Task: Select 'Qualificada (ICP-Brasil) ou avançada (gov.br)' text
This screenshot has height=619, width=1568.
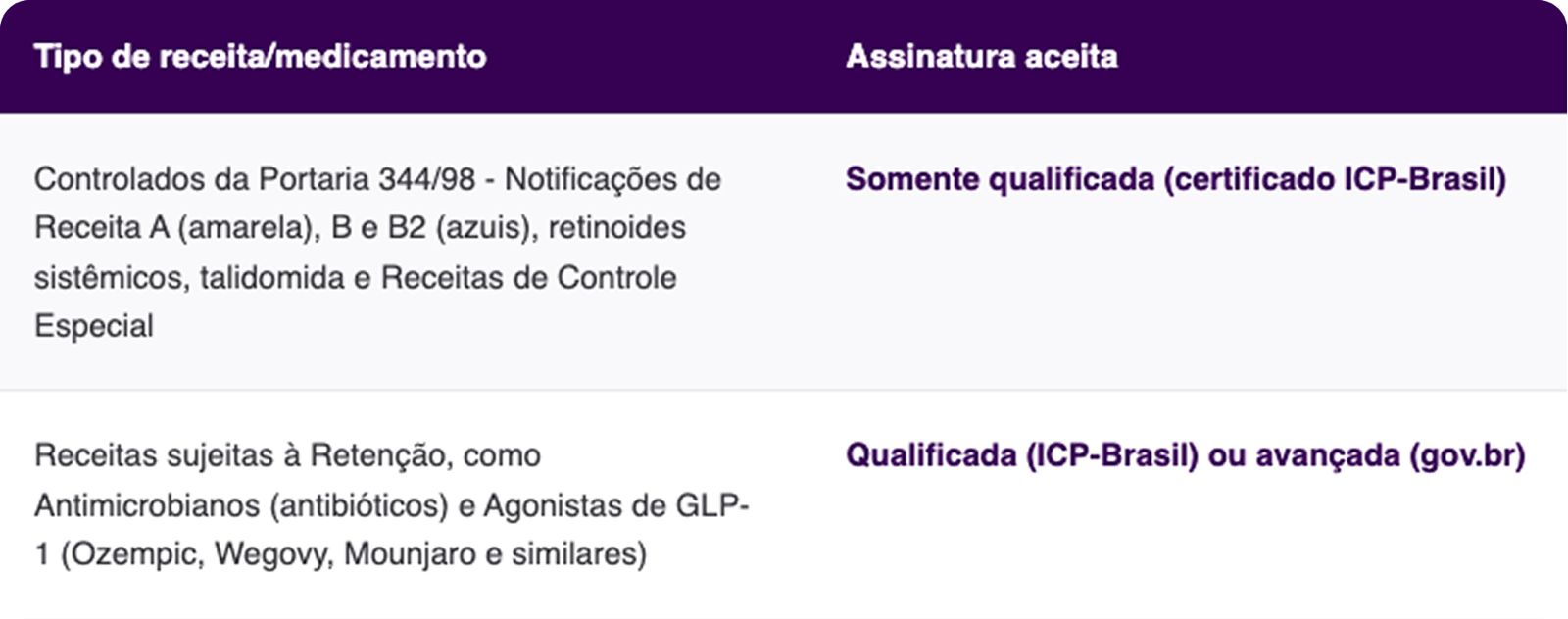Action: (x=1186, y=455)
